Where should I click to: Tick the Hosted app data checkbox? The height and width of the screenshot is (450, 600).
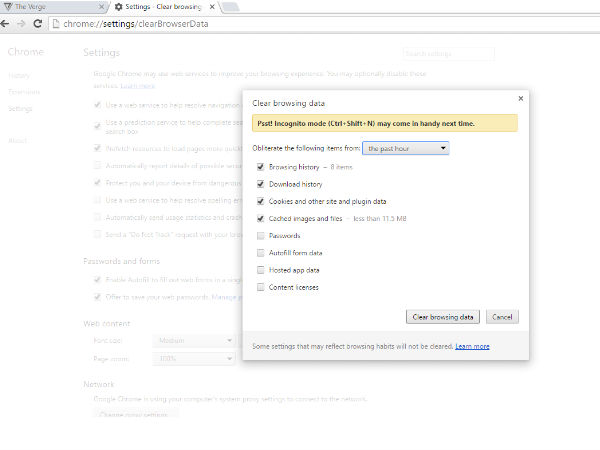tap(261, 270)
